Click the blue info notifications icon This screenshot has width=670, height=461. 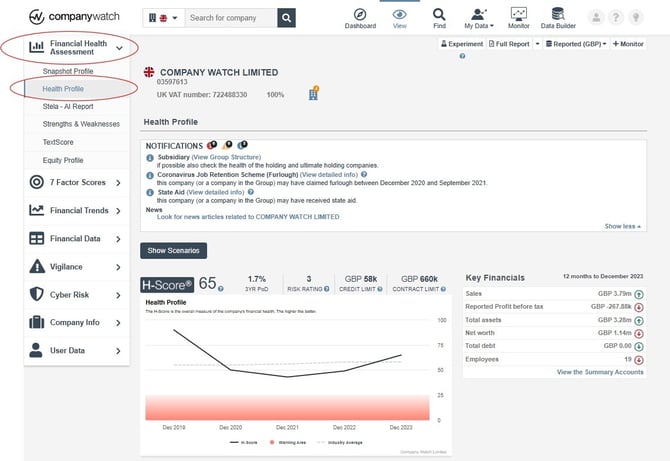(243, 145)
